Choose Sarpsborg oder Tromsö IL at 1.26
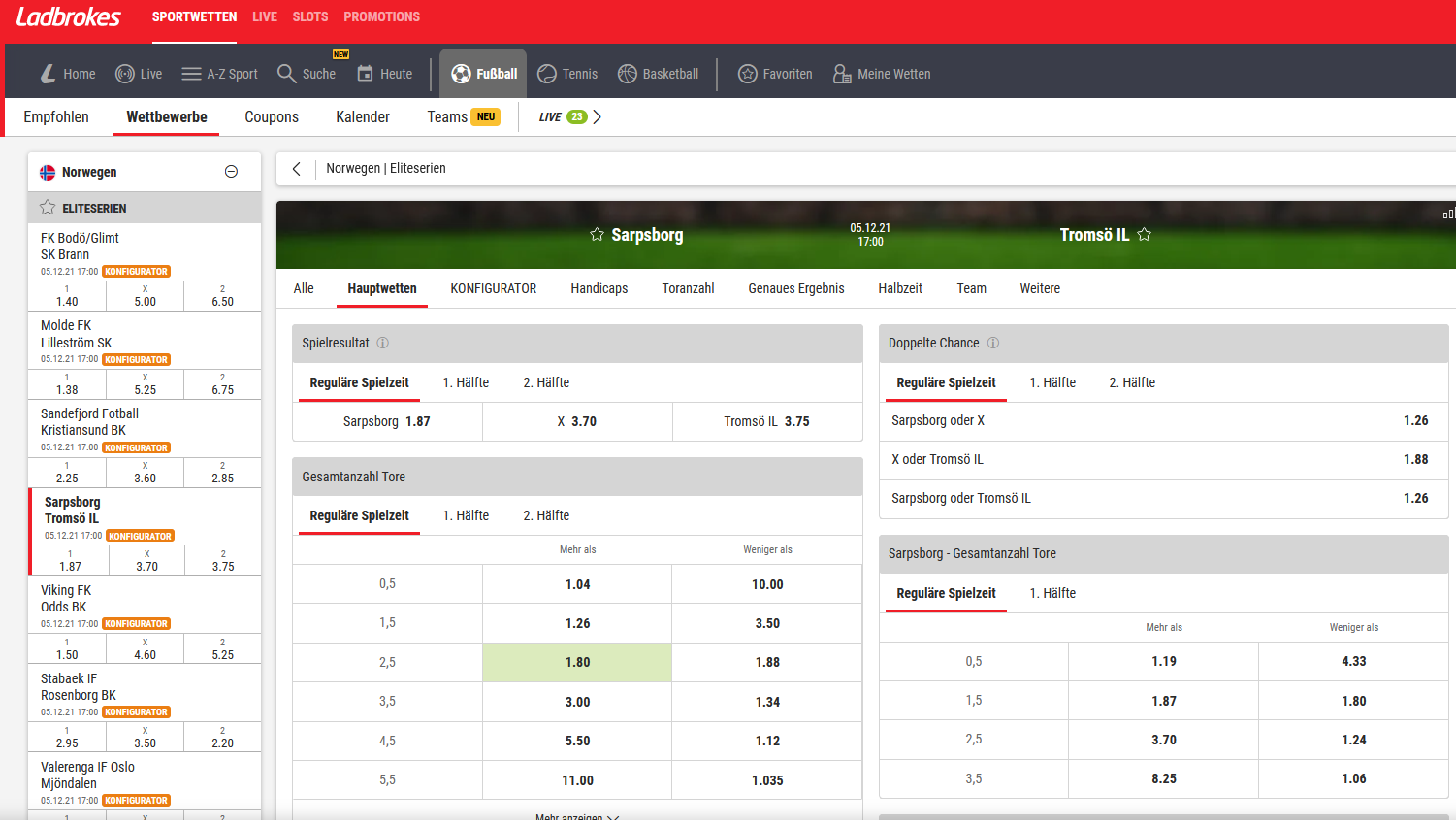The width and height of the screenshot is (1456, 825). click(1164, 499)
